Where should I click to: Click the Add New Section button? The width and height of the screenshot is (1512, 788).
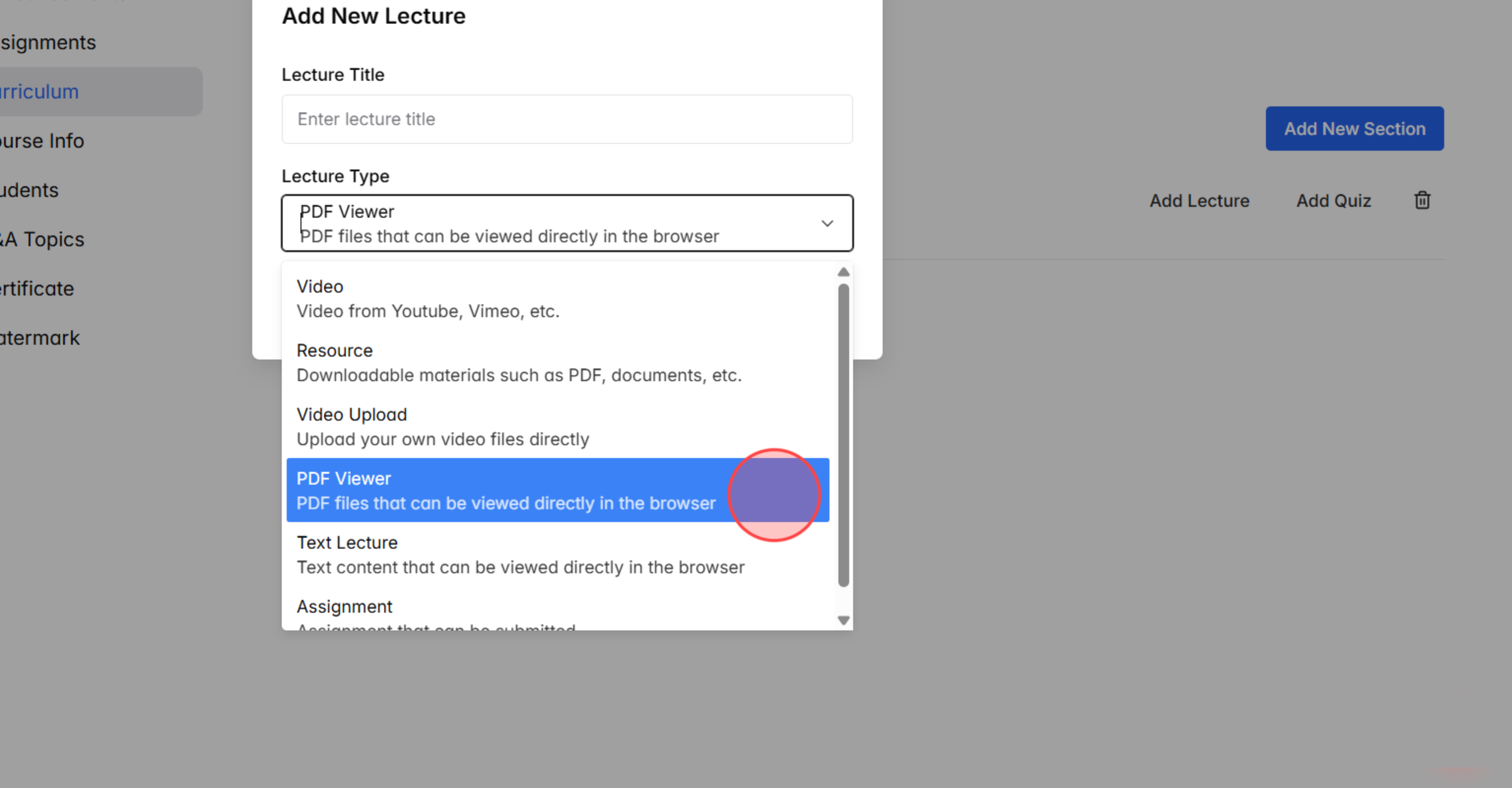[x=1355, y=128]
